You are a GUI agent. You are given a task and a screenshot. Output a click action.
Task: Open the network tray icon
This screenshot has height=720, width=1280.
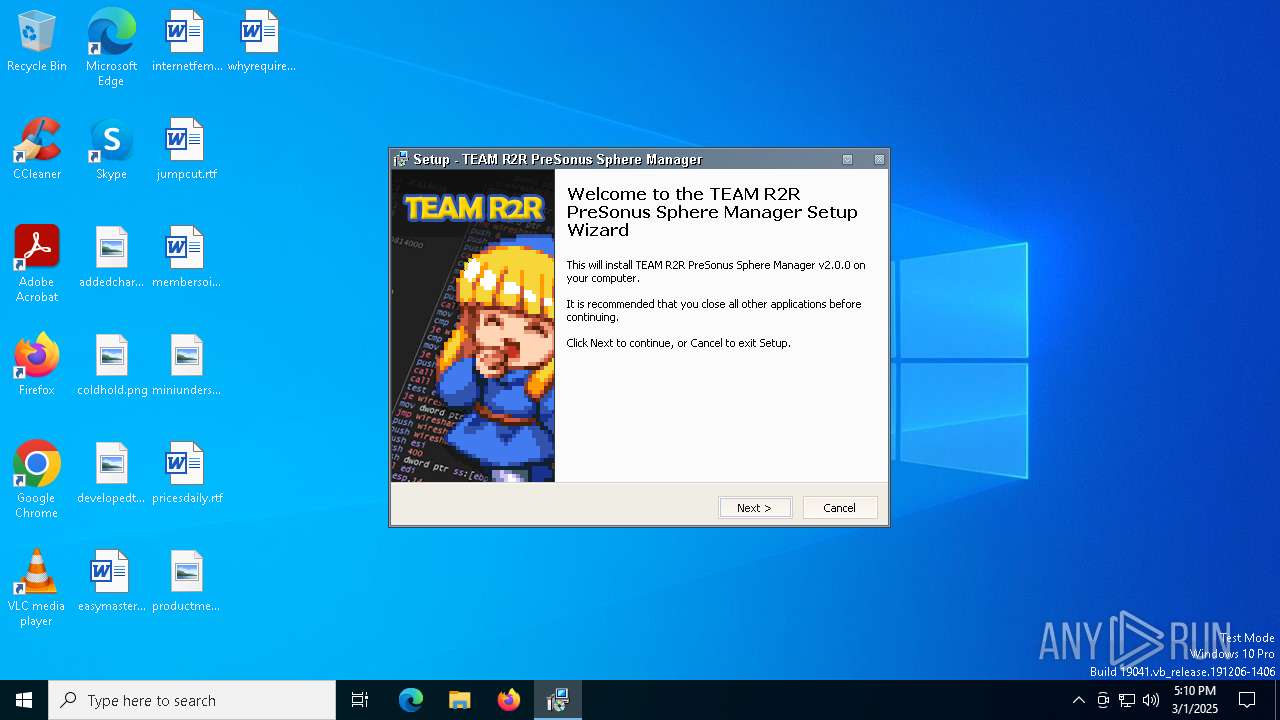point(1127,700)
